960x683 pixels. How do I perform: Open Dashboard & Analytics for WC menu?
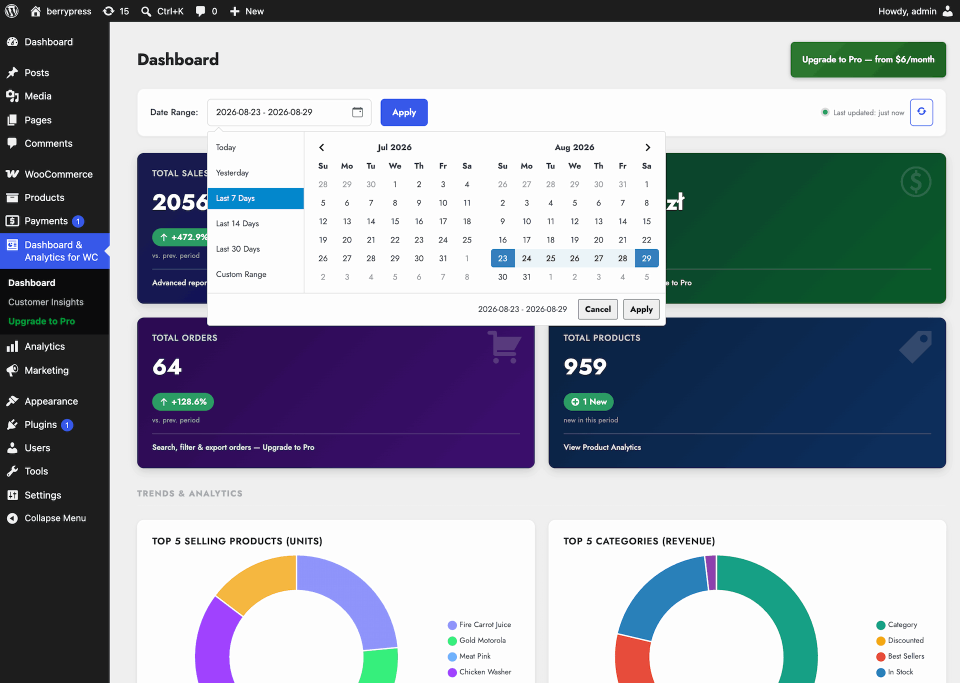click(x=55, y=251)
